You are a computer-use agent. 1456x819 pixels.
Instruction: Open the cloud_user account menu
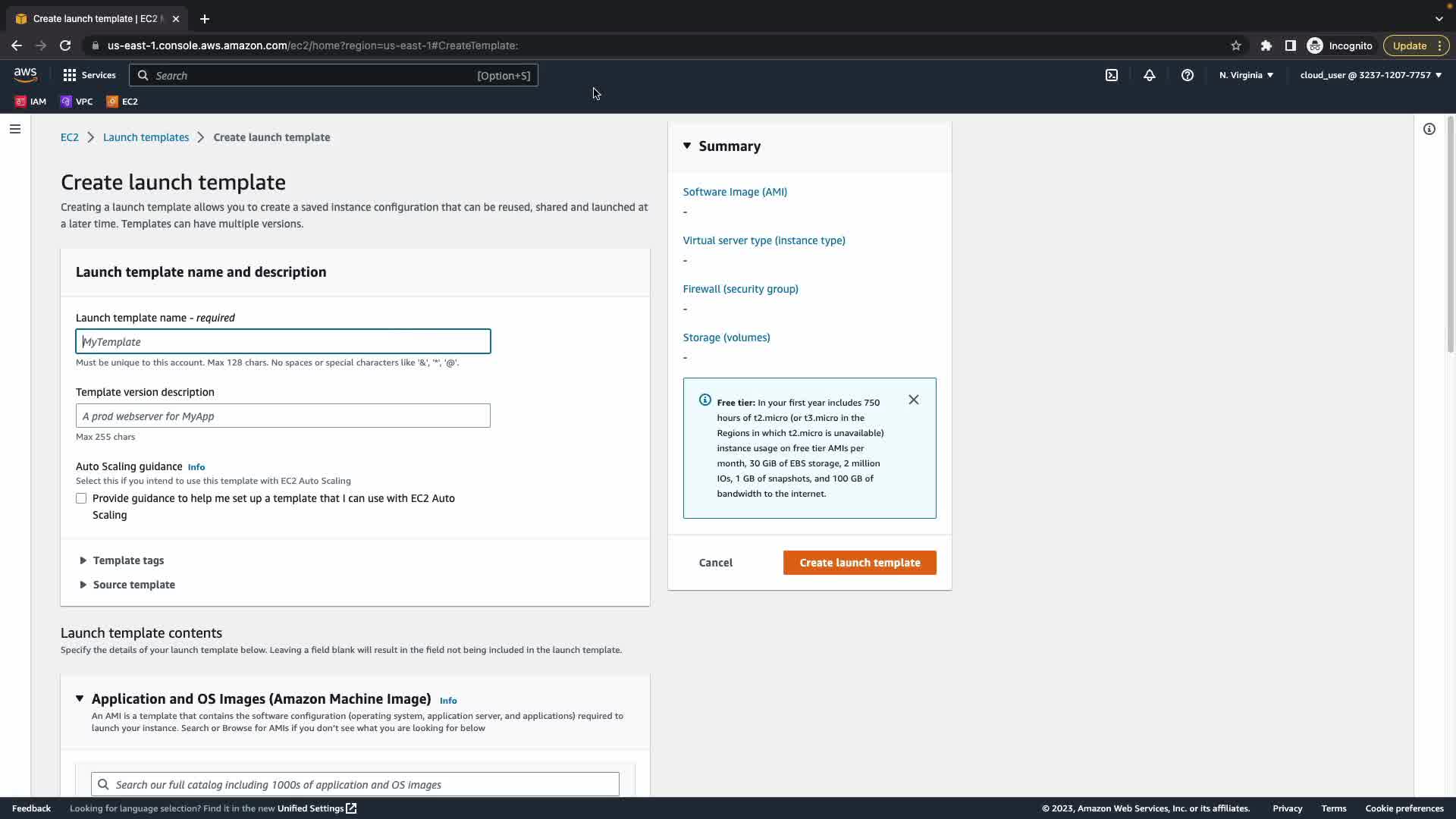[x=1370, y=75]
